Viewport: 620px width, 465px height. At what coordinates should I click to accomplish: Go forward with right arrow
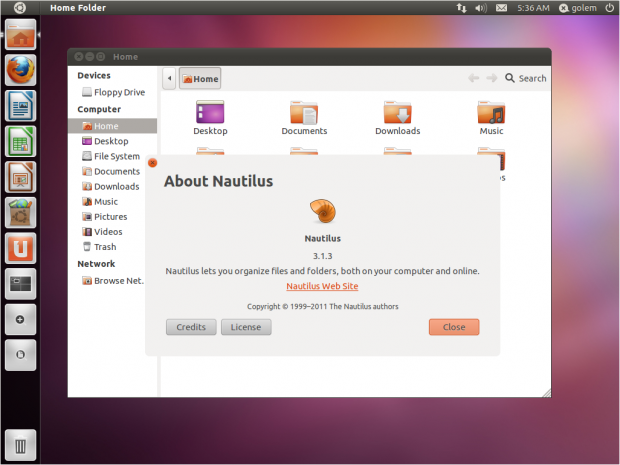point(491,78)
